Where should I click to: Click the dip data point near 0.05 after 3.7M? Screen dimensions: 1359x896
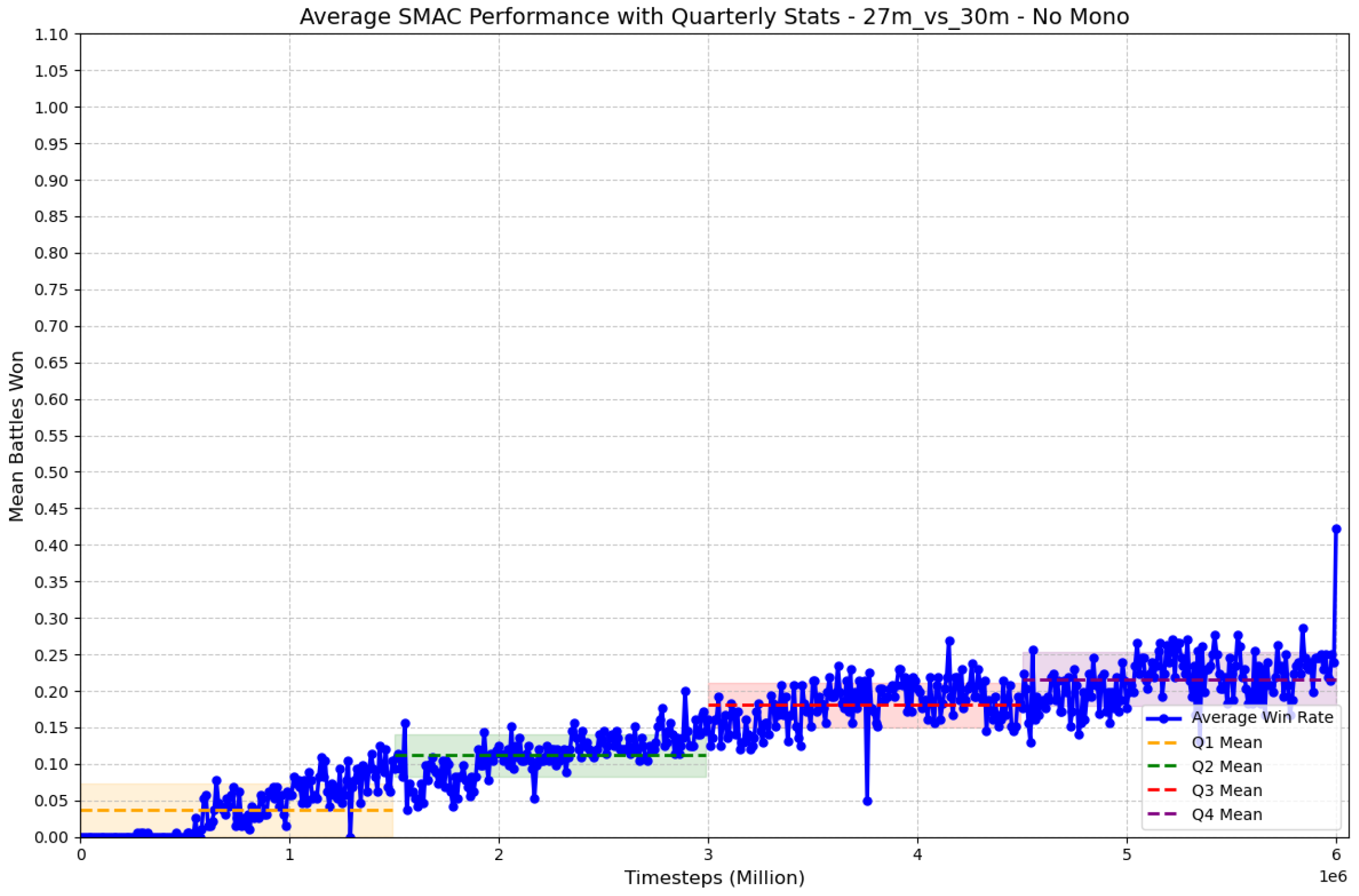click(867, 801)
